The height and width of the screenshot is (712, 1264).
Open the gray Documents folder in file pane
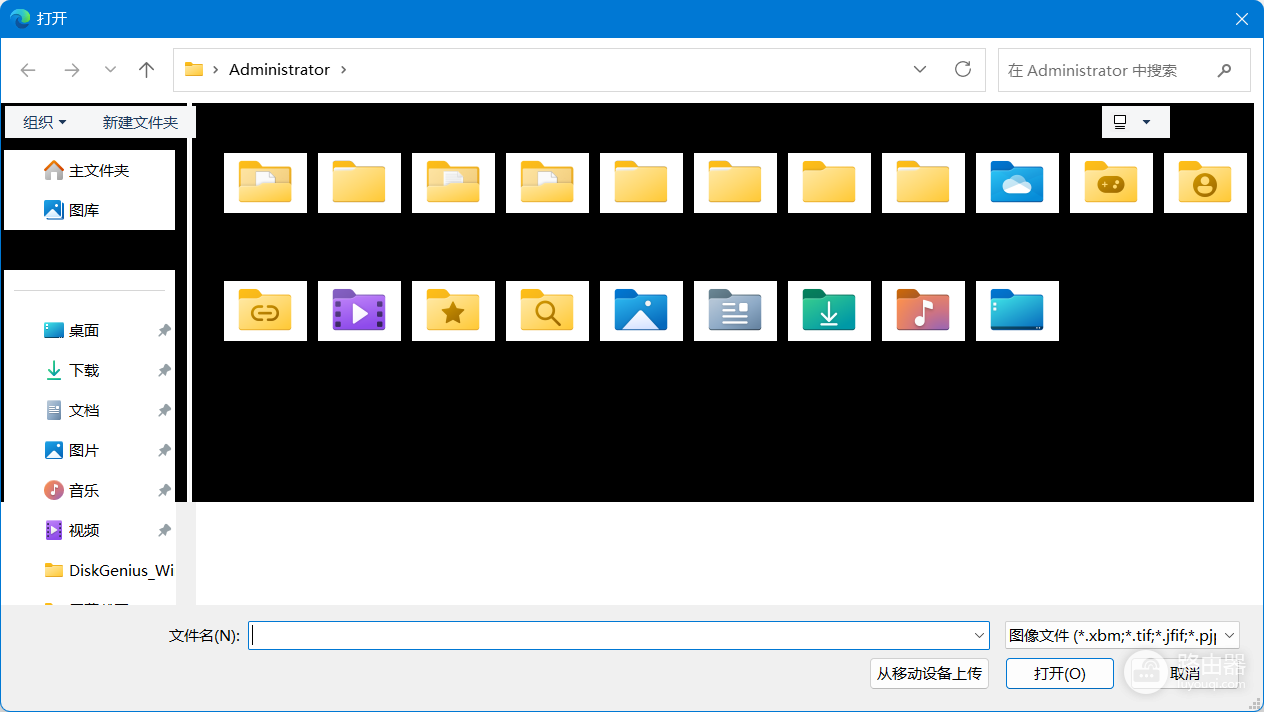pyautogui.click(x=735, y=311)
